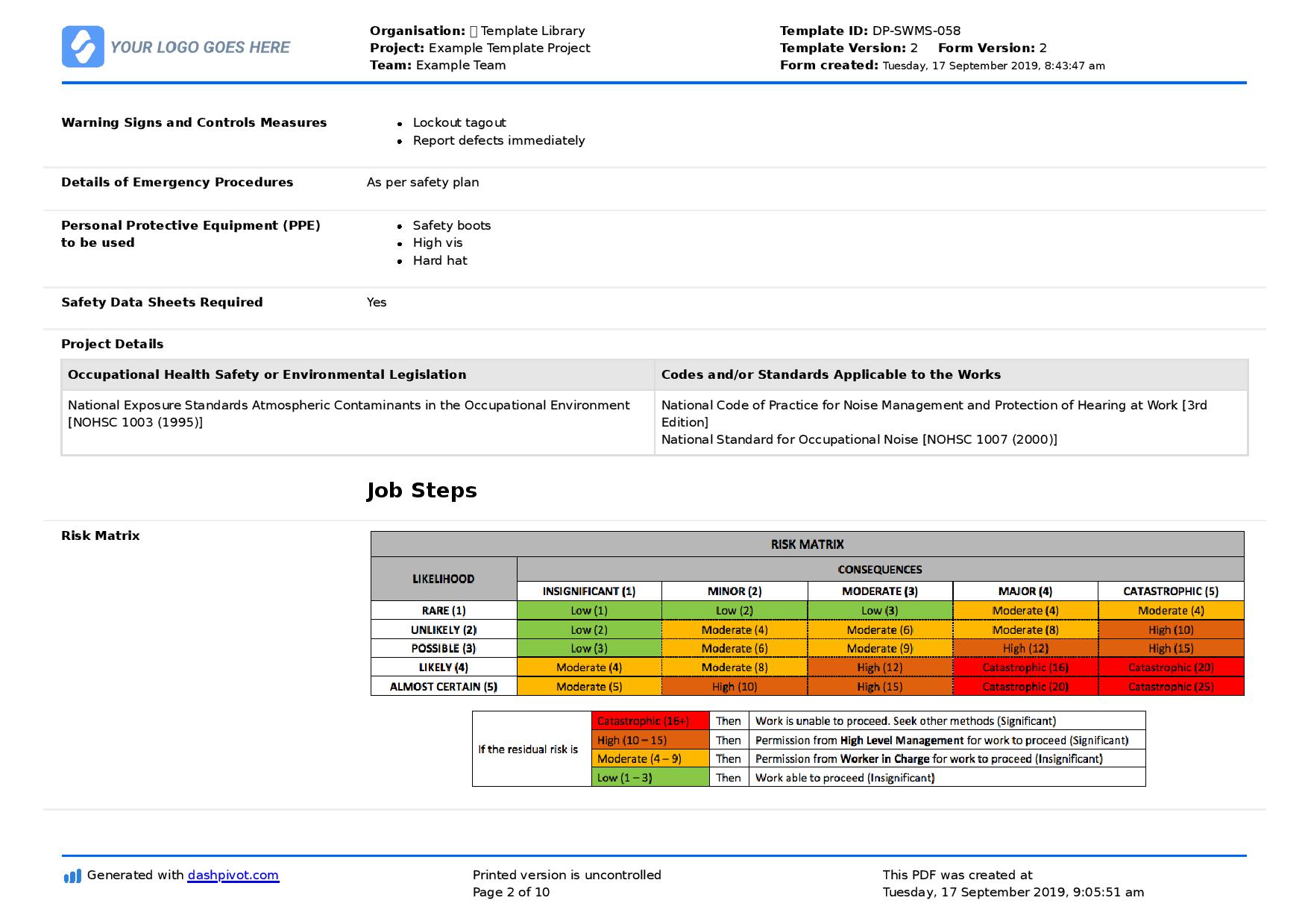
Task: Click the Lockout tagout bullet item
Action: [x=459, y=123]
